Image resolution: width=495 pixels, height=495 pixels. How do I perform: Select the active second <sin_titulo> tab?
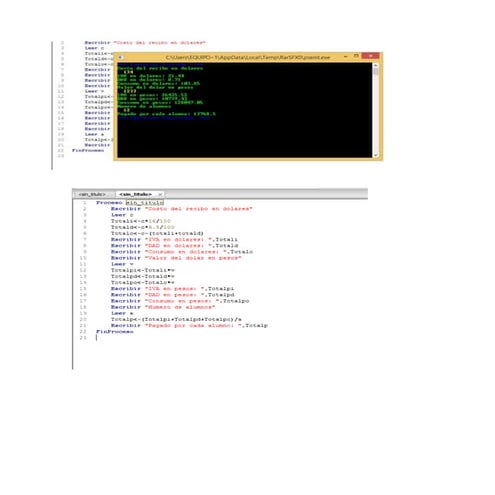pos(135,194)
